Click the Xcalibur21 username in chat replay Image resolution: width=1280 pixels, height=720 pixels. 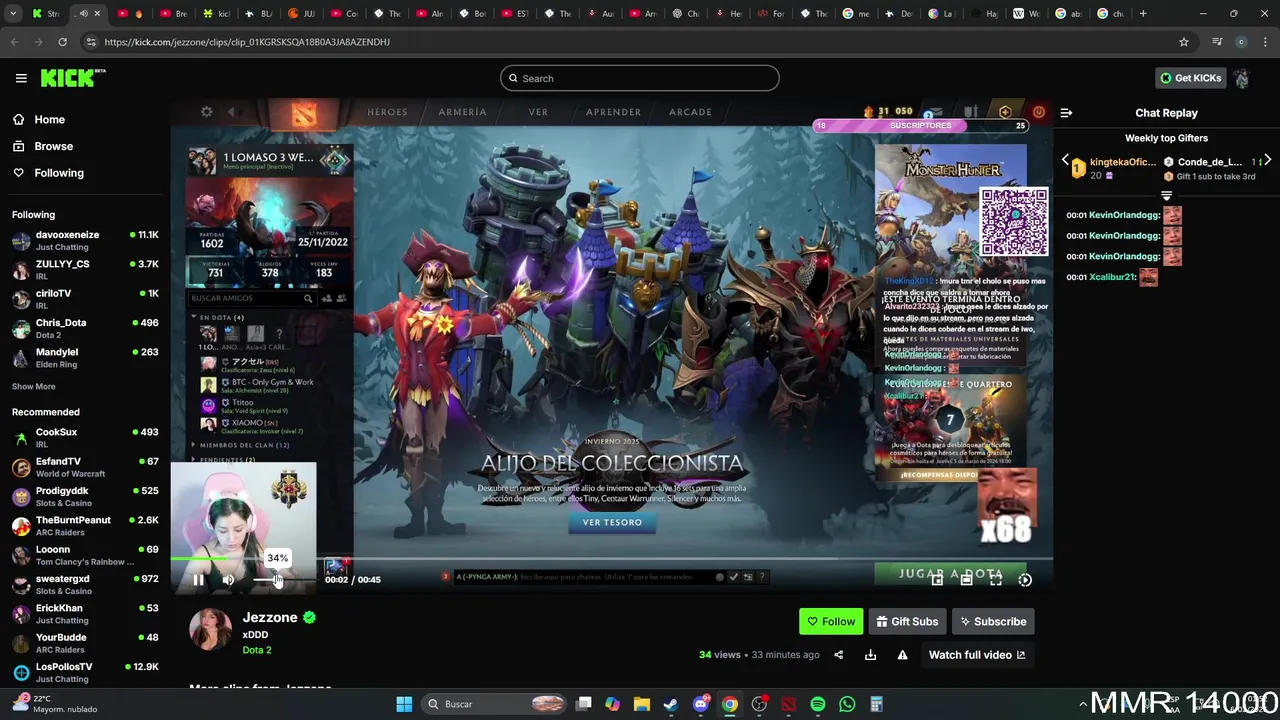1112,277
